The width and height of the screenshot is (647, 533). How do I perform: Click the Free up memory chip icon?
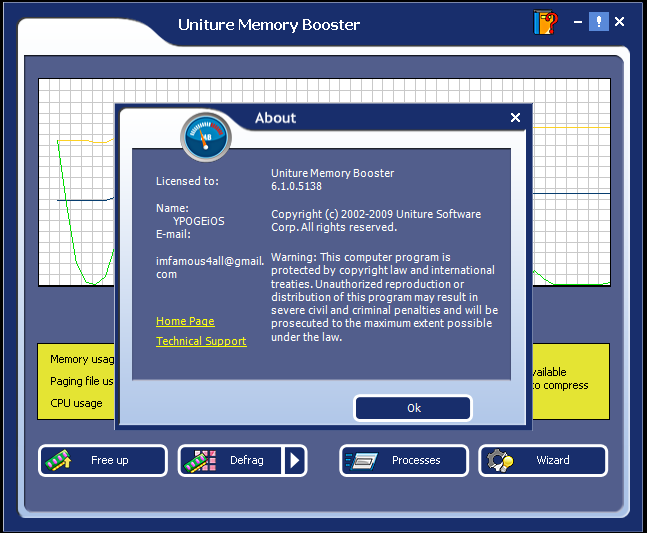pyautogui.click(x=58, y=460)
